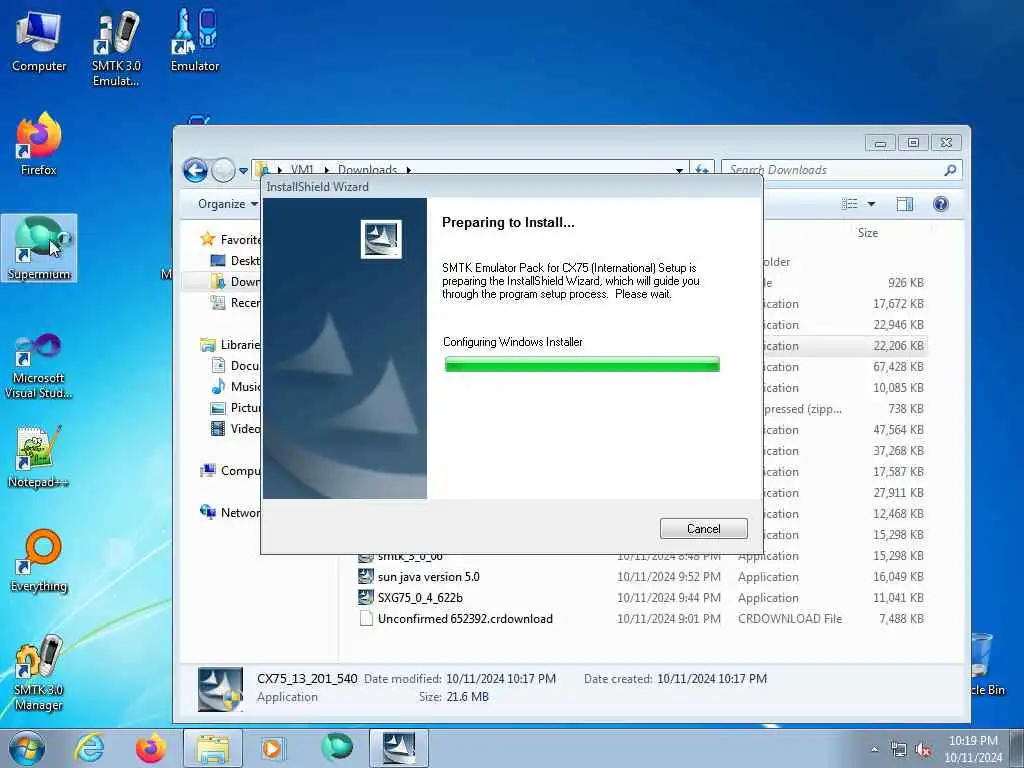Cancel the InstallShield Wizard setup
The width and height of the screenshot is (1024, 768).
703,528
